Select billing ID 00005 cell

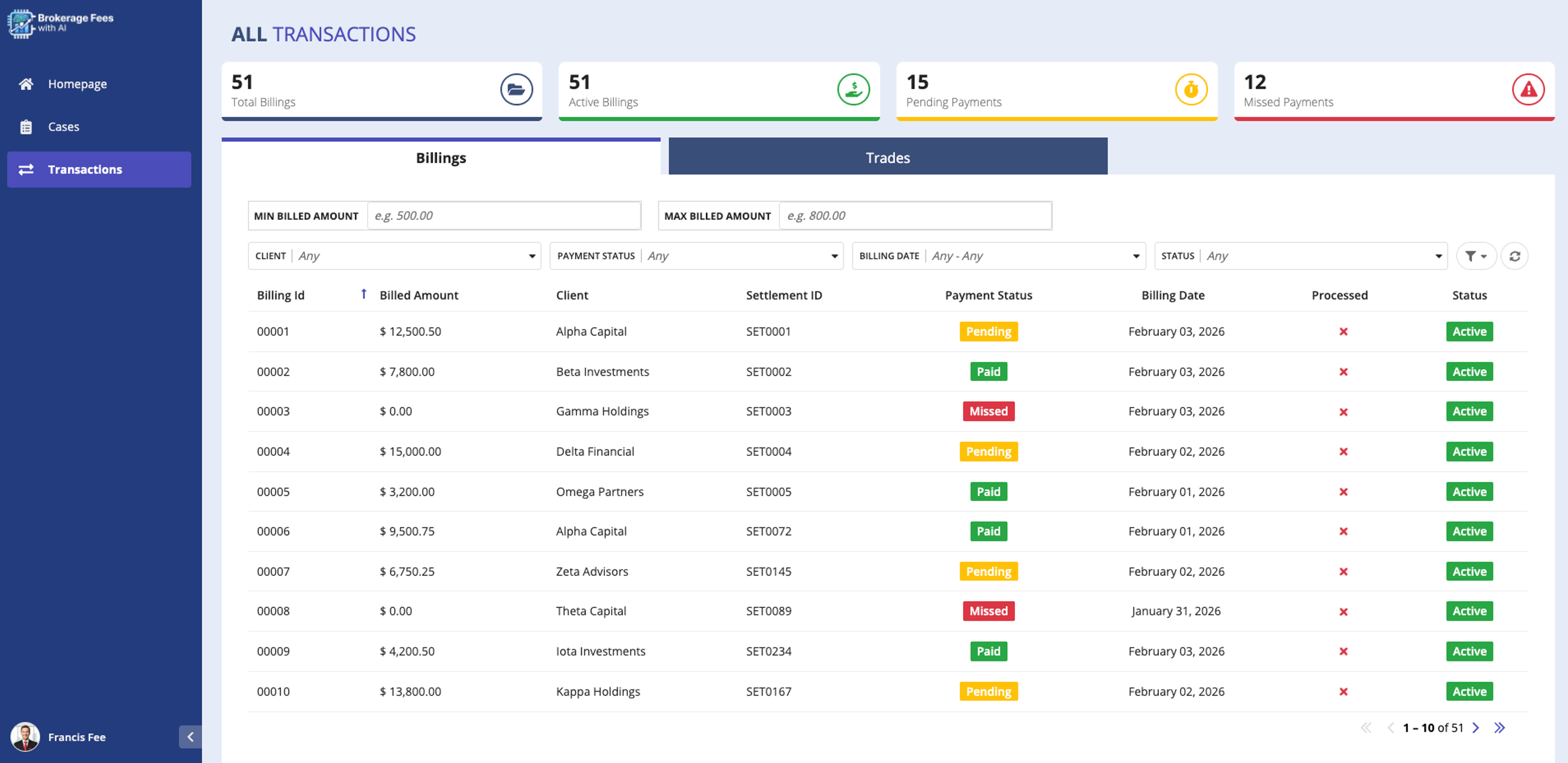click(273, 491)
